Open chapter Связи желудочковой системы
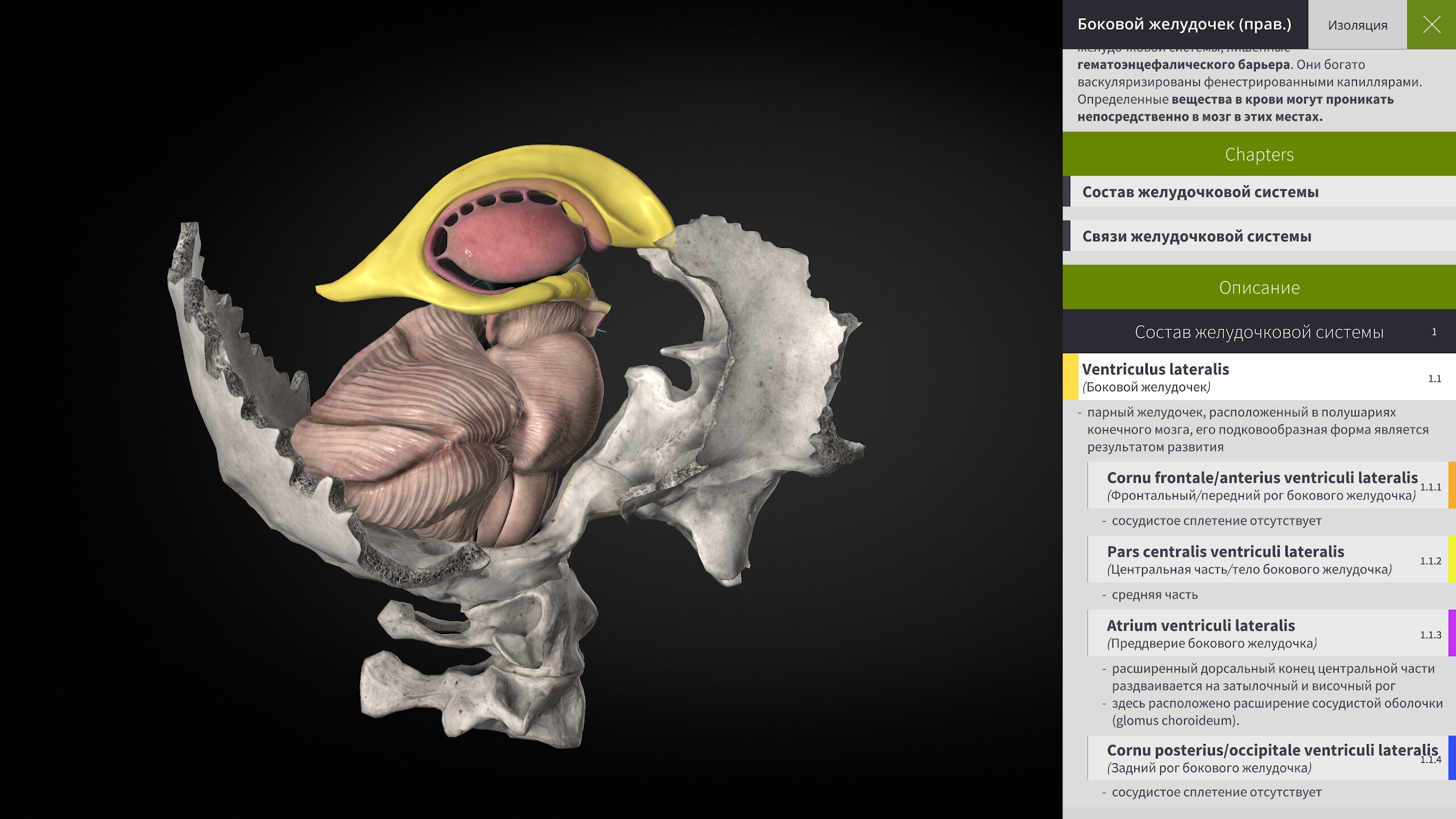Screen dimensions: 1456x819 click(x=1197, y=236)
